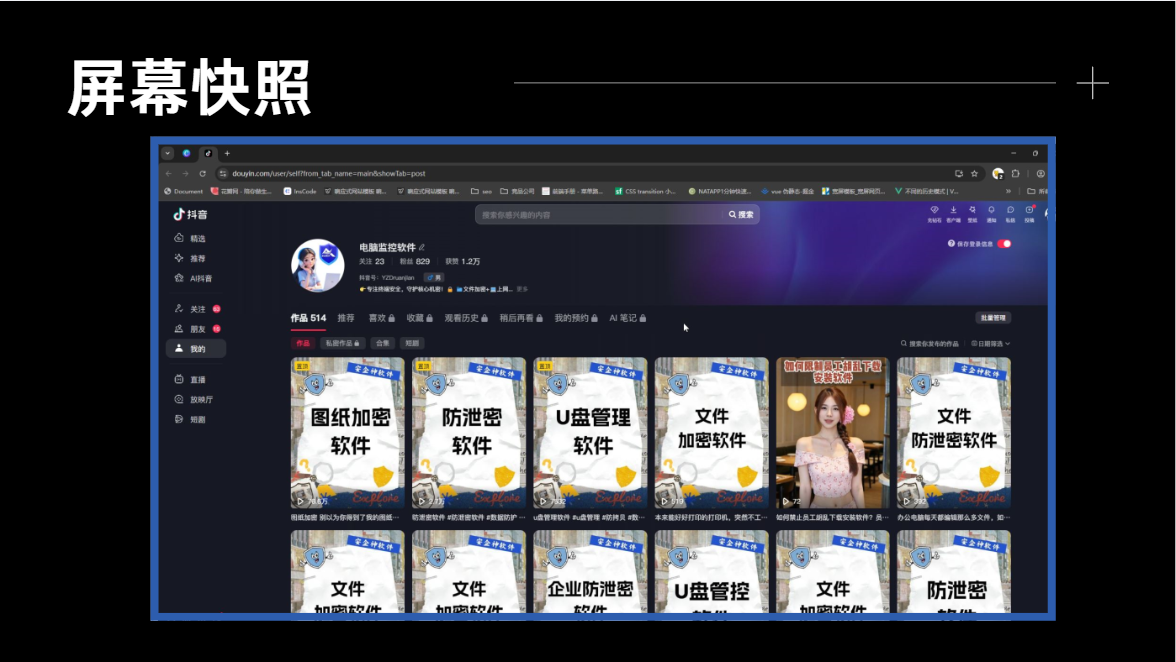Reload the page with the refresh icon
The height and width of the screenshot is (662, 1176).
202,173
